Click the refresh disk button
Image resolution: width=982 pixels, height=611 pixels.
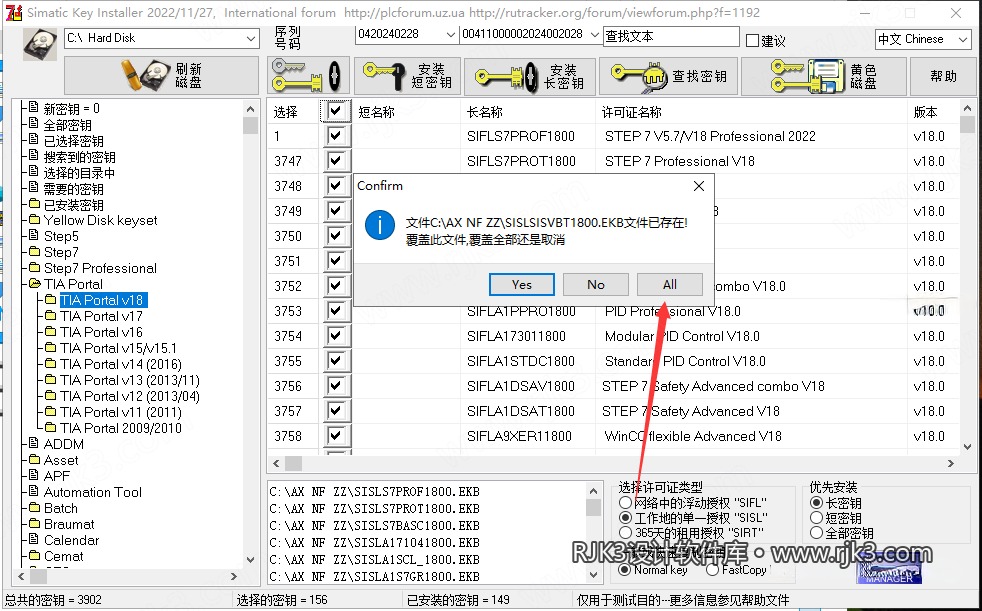coord(162,76)
